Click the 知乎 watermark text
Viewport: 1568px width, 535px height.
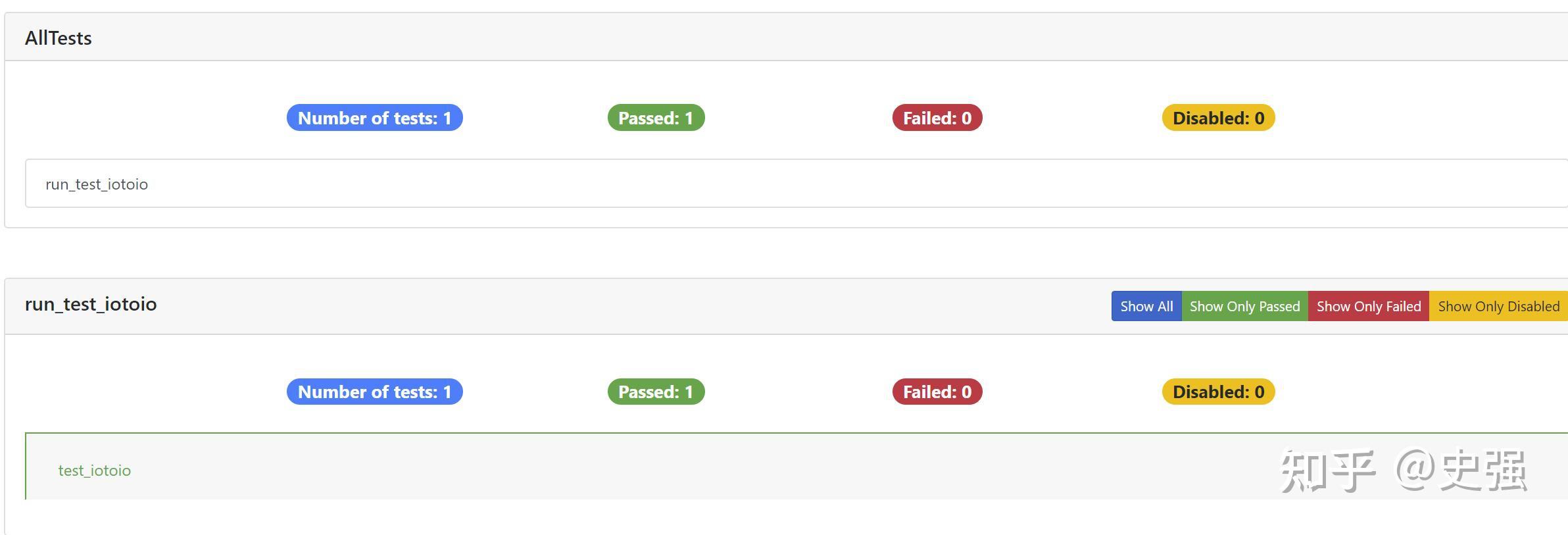click(x=1327, y=471)
